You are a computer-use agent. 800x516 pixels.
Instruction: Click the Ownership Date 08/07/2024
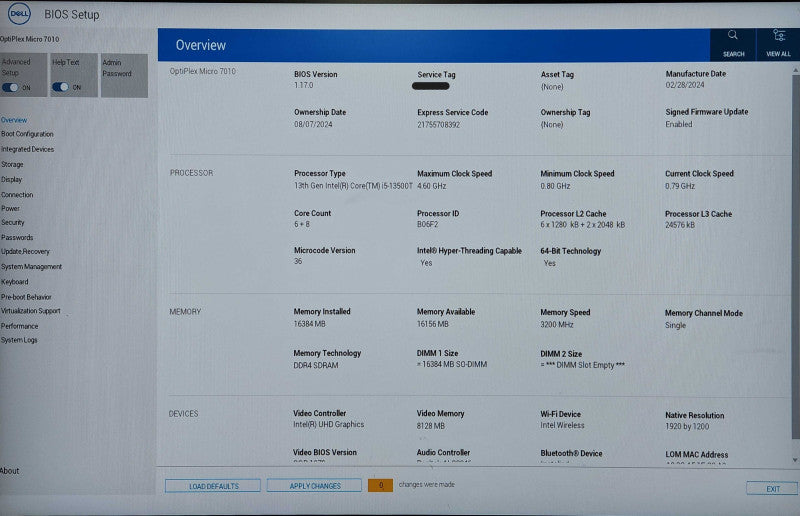tap(313, 125)
